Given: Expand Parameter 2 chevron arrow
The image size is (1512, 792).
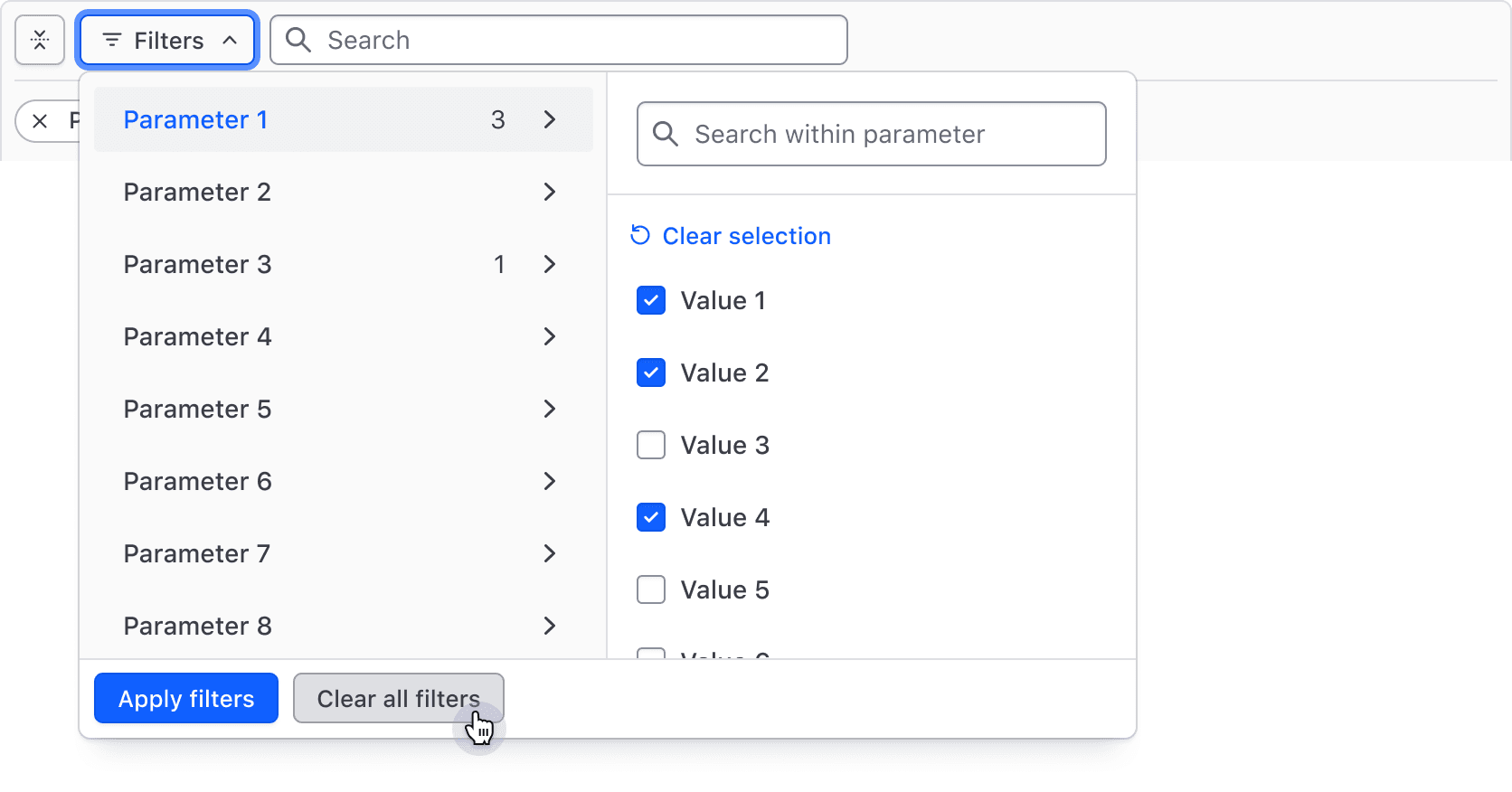Looking at the screenshot, I should tap(549, 192).
